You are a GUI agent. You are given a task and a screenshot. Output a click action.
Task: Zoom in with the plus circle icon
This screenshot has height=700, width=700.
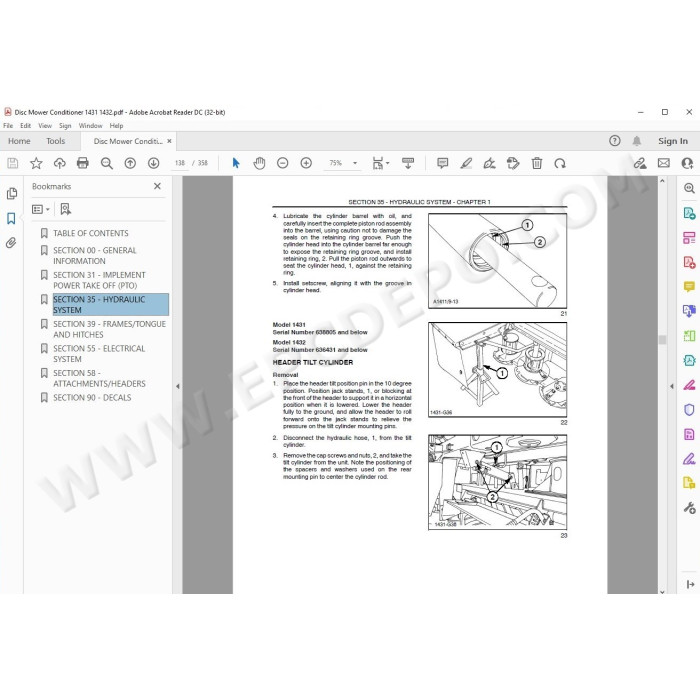click(x=306, y=163)
